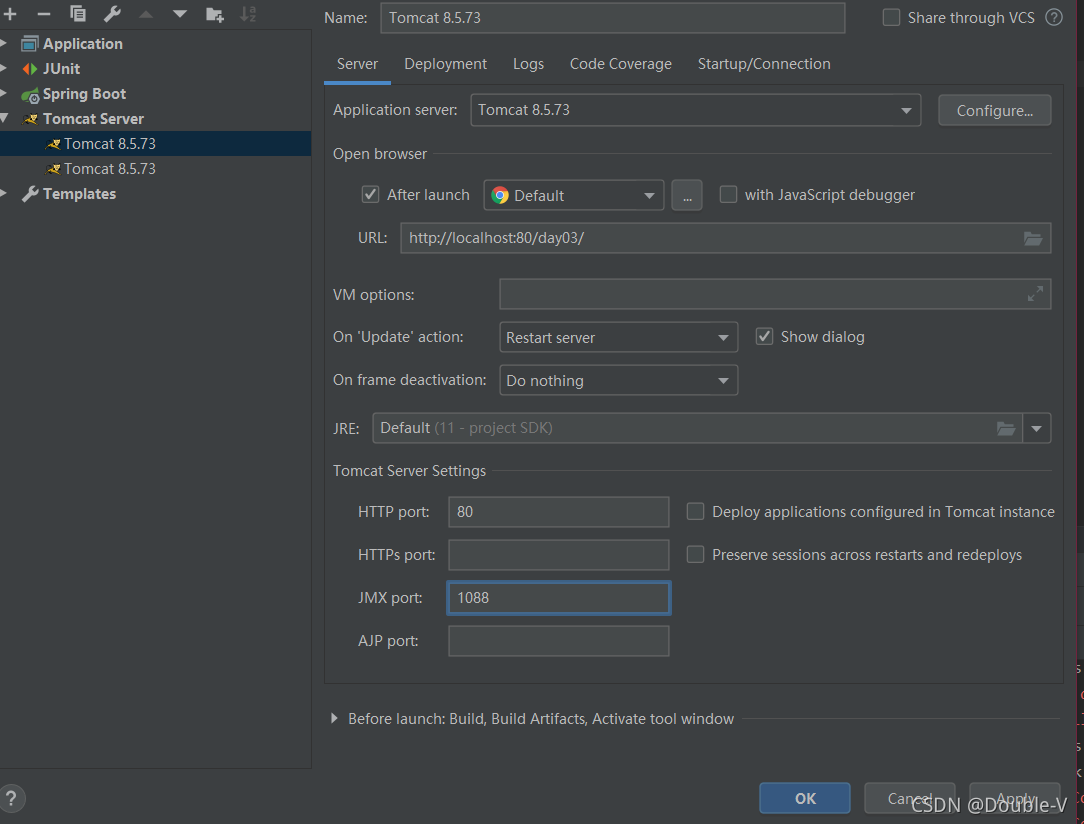Select the JUnit tree item

[156, 69]
